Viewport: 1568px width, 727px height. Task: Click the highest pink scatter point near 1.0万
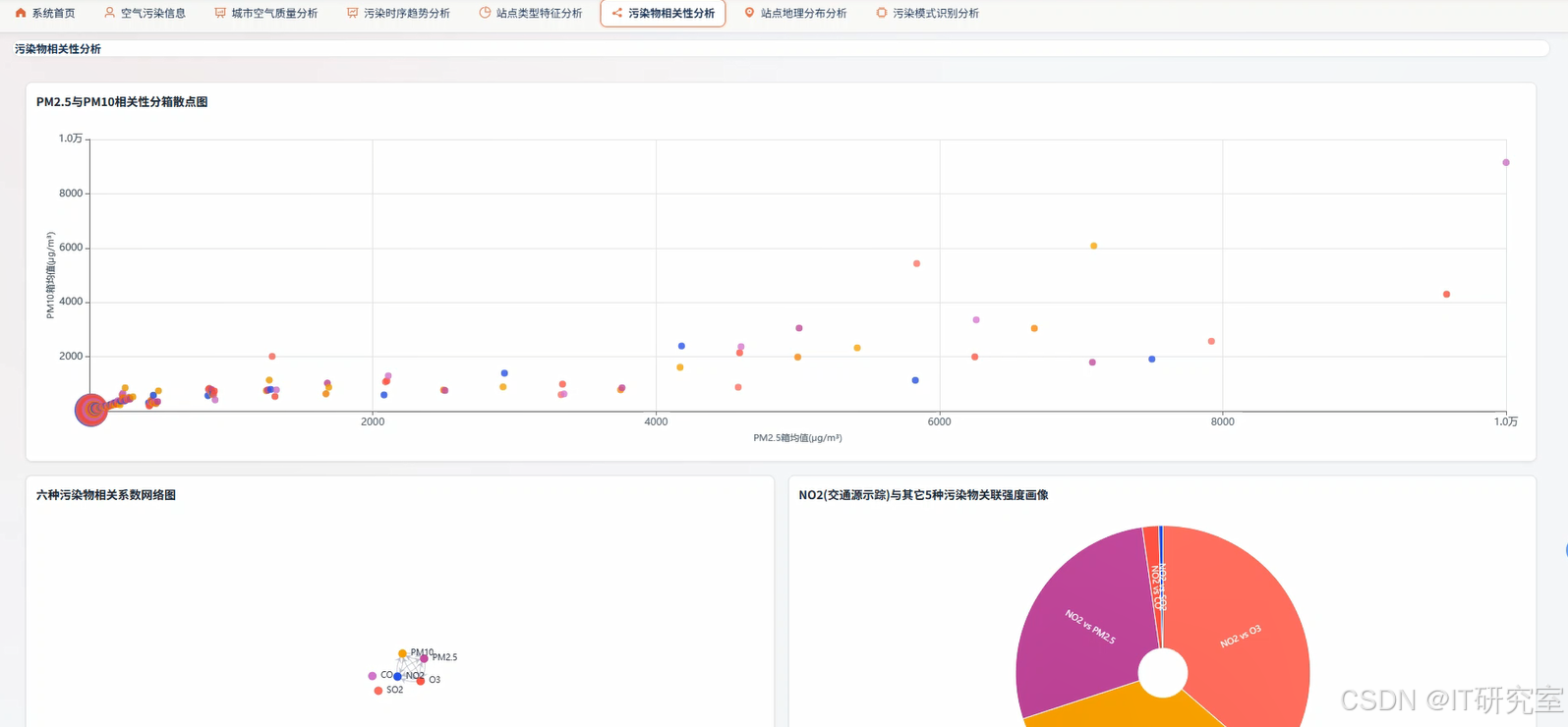(x=1506, y=162)
